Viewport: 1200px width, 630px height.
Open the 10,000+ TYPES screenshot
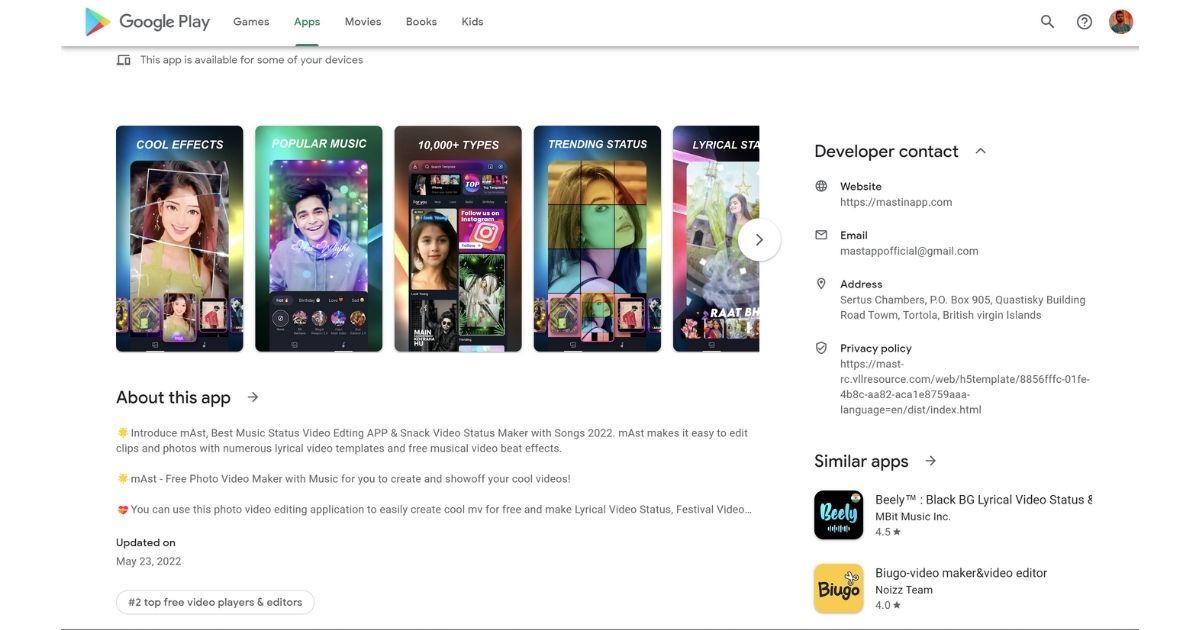click(458, 239)
